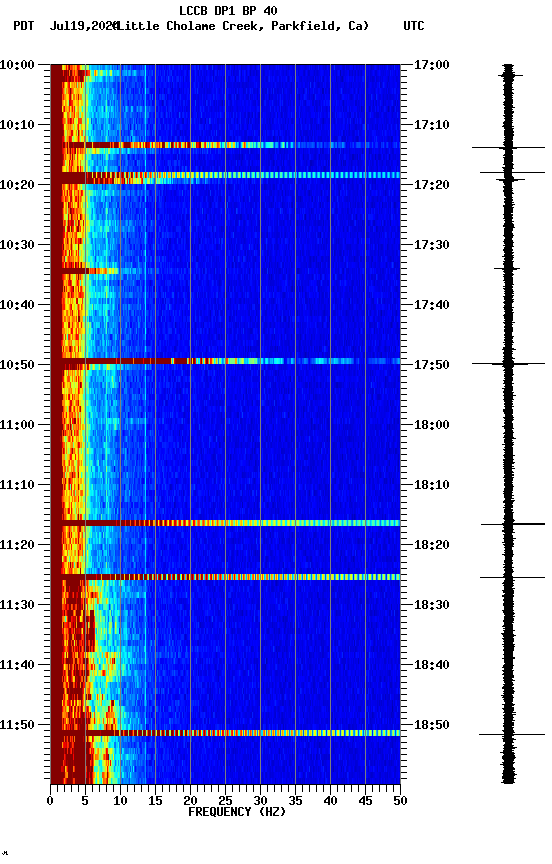Click the 'Jul19,2020' date label
Image resolution: width=552 pixels, height=864 pixels.
point(84,26)
